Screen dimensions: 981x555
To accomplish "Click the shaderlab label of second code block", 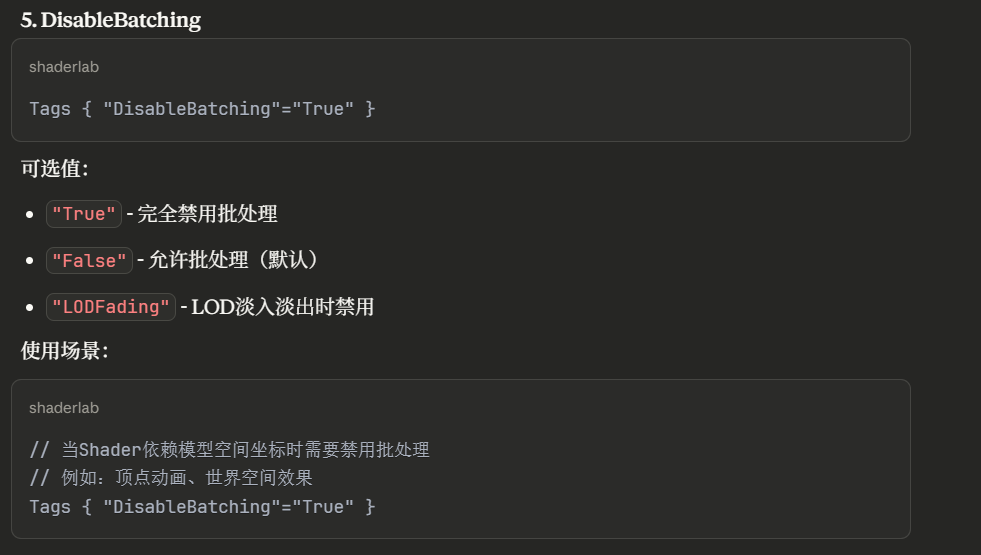I will (64, 408).
